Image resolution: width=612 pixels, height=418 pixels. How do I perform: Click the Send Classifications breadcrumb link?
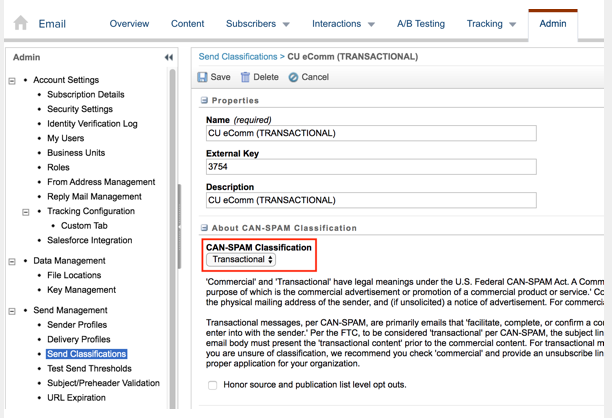point(238,57)
